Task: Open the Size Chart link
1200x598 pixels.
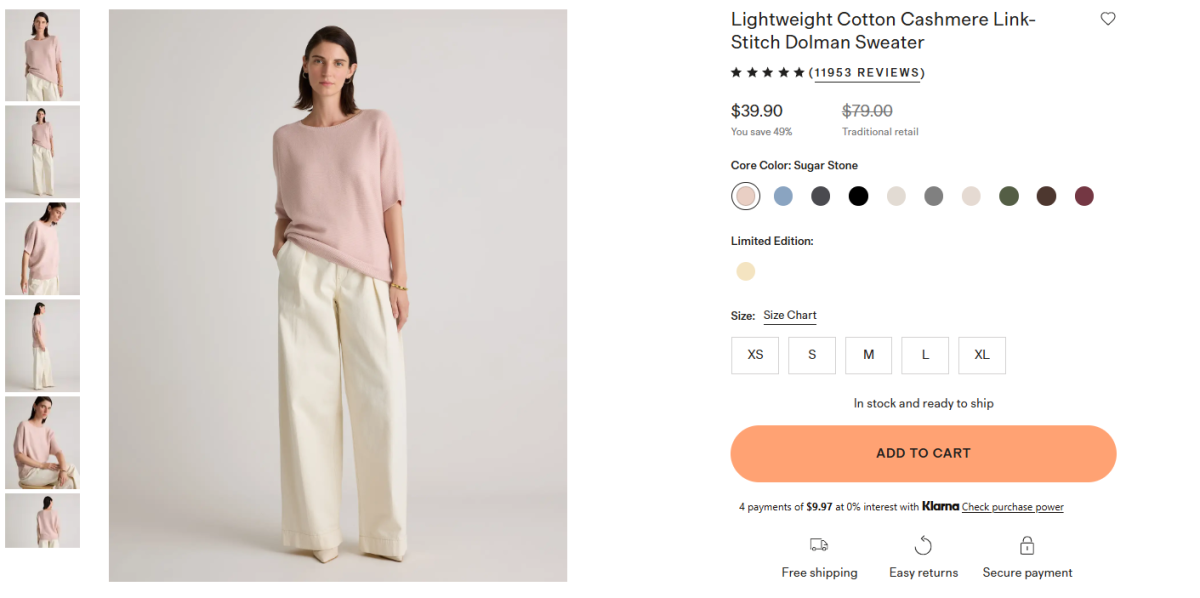Action: click(x=790, y=316)
